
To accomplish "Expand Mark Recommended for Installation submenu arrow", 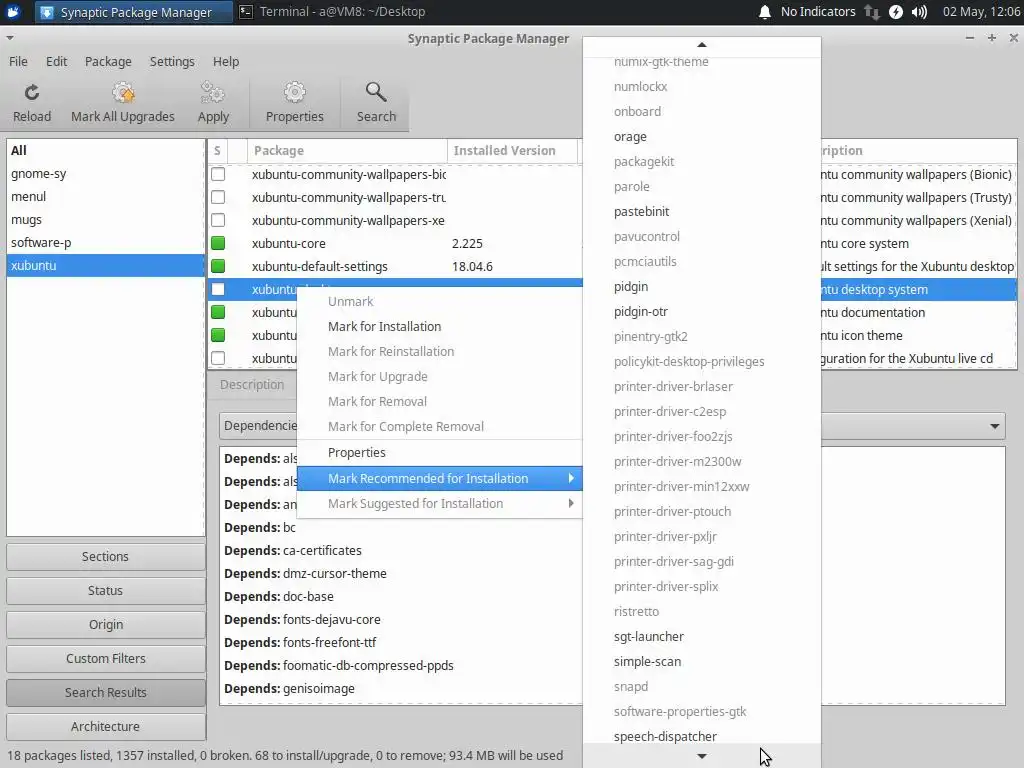I will (571, 478).
